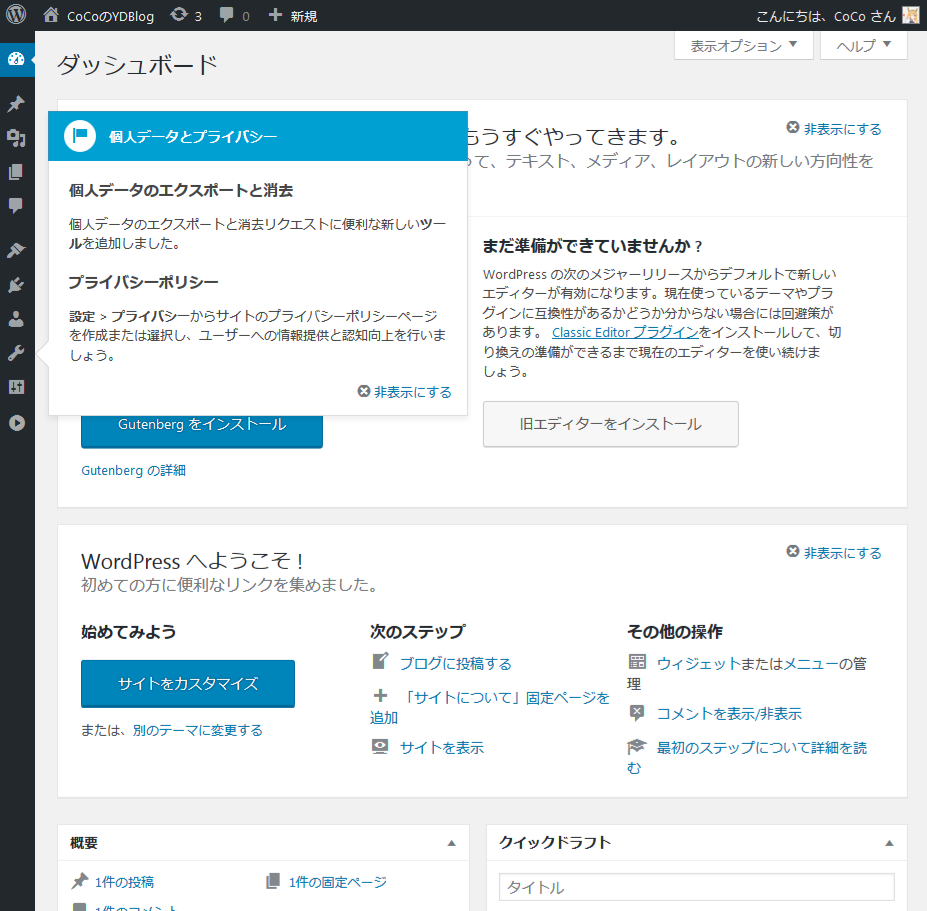This screenshot has width=927, height=911.
Task: Open 別のテーマに変更する link
Action: [x=197, y=731]
